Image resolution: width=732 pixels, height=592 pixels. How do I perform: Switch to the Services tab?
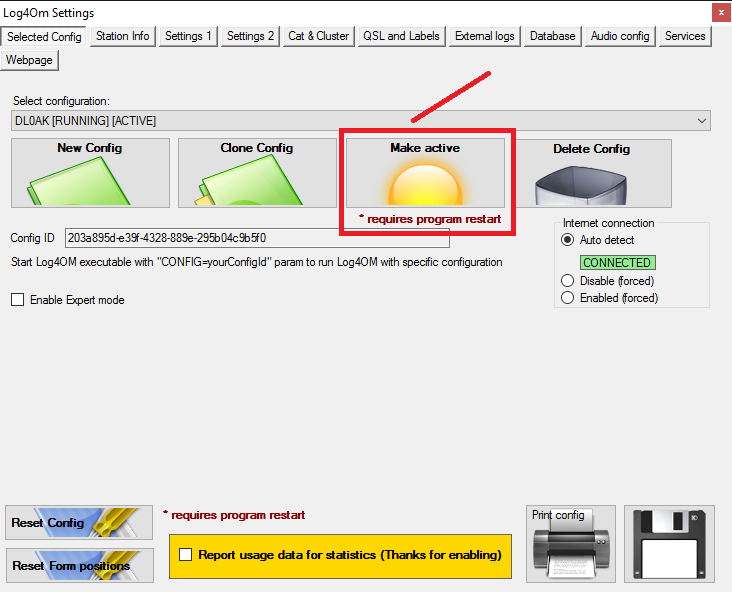(x=685, y=36)
